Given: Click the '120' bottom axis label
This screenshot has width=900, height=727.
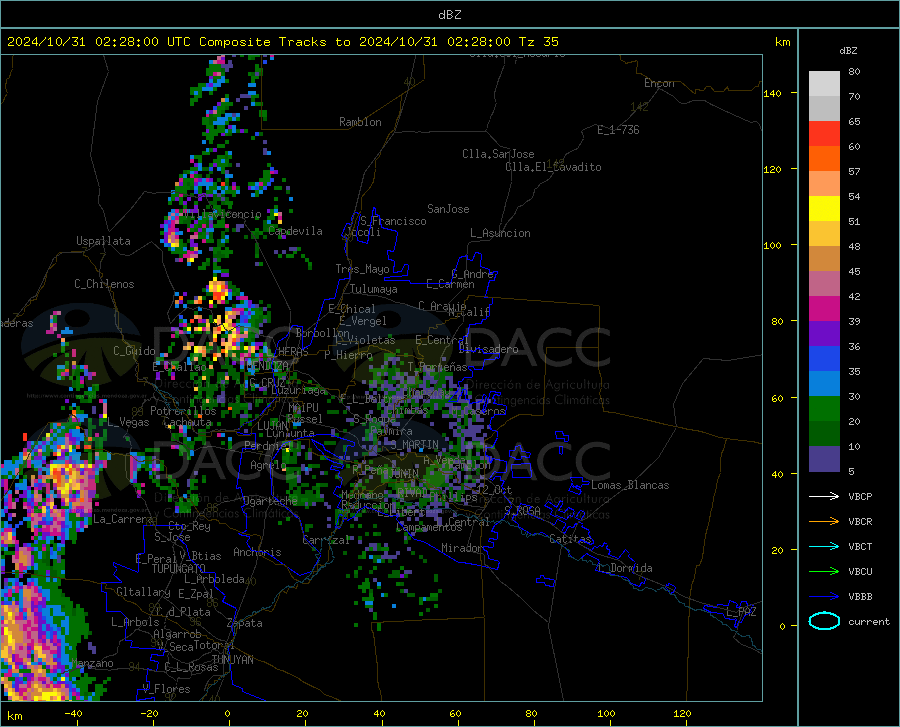Looking at the screenshot, I should pyautogui.click(x=682, y=714).
